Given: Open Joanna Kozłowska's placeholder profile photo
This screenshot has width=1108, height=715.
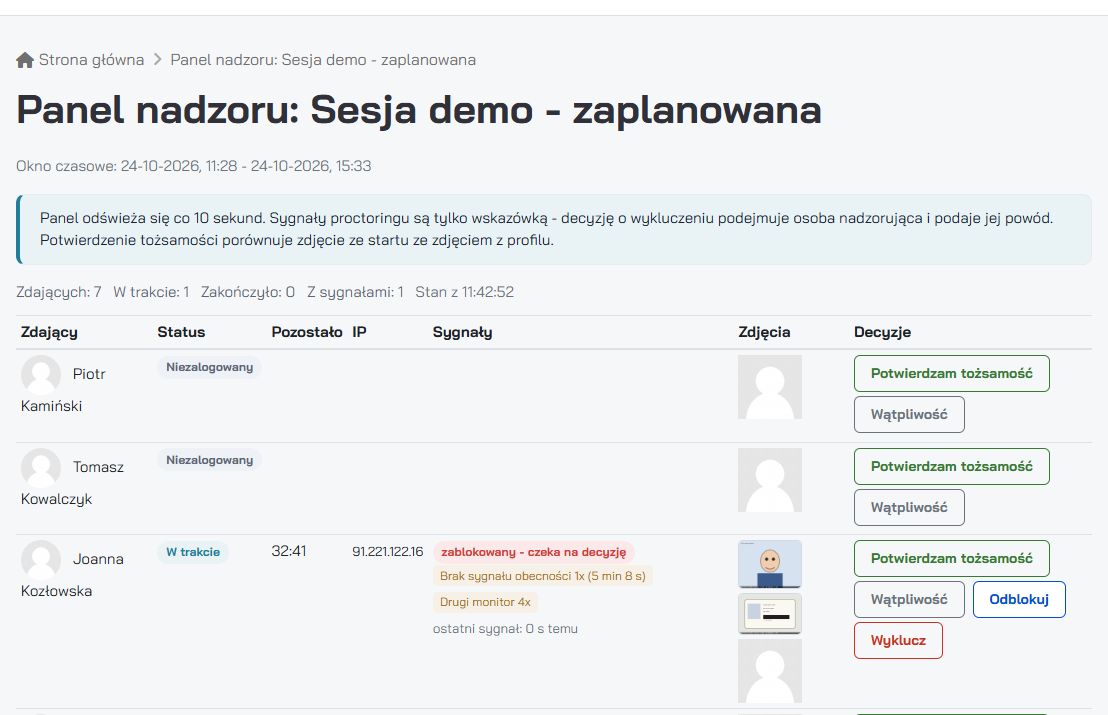Looking at the screenshot, I should 770,671.
